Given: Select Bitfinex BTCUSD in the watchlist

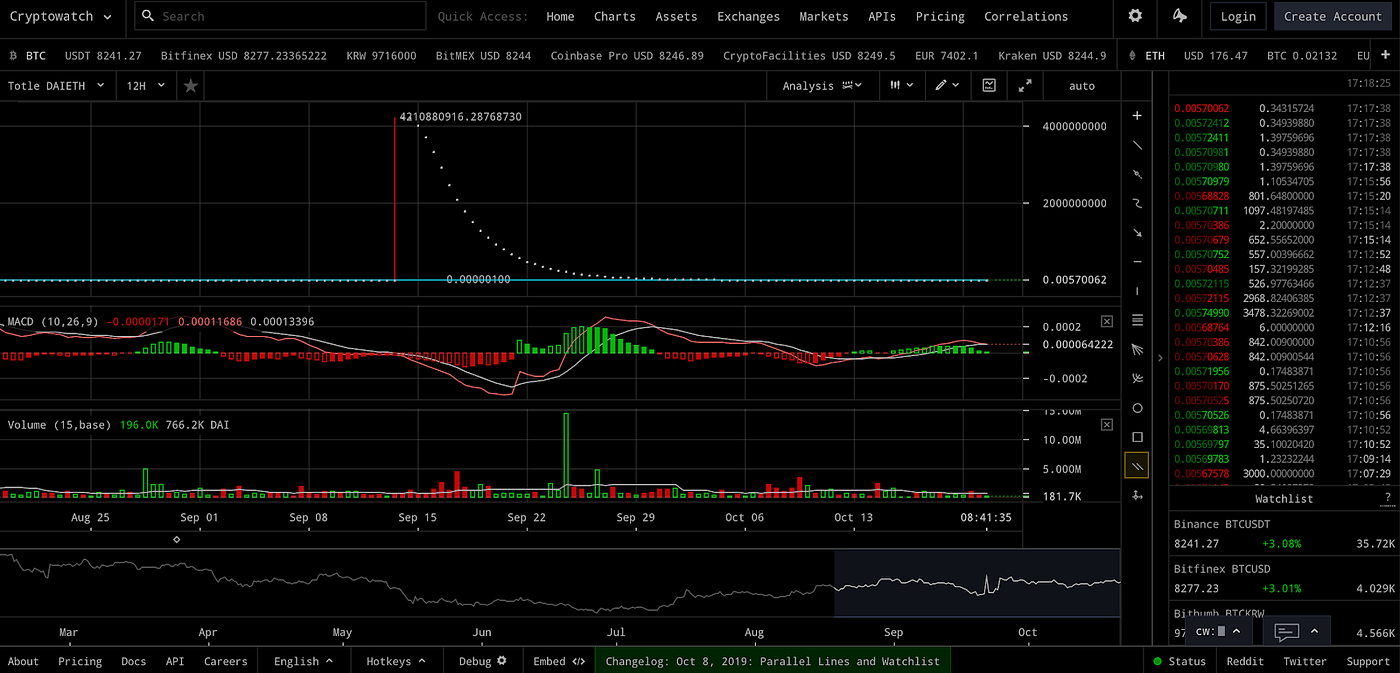Looking at the screenshot, I should pyautogui.click(x=1284, y=578).
